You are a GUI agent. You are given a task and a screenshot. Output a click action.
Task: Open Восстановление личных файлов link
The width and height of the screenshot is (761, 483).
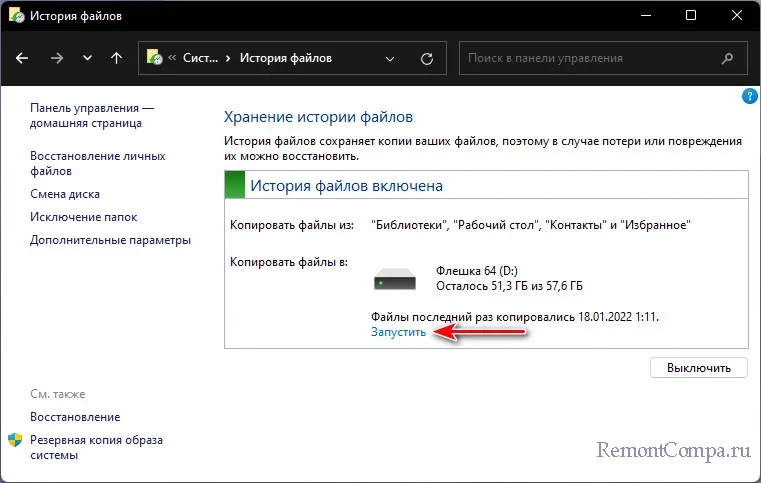coord(97,164)
